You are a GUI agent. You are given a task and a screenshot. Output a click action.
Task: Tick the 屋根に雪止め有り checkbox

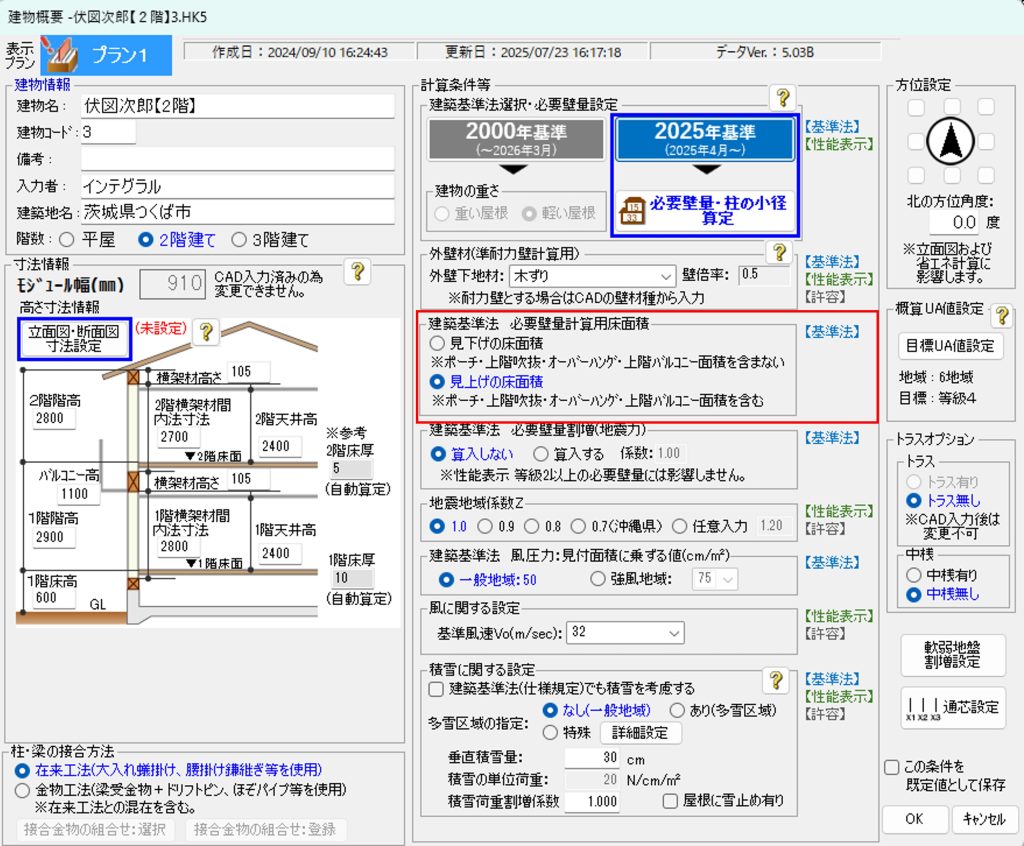tap(670, 801)
